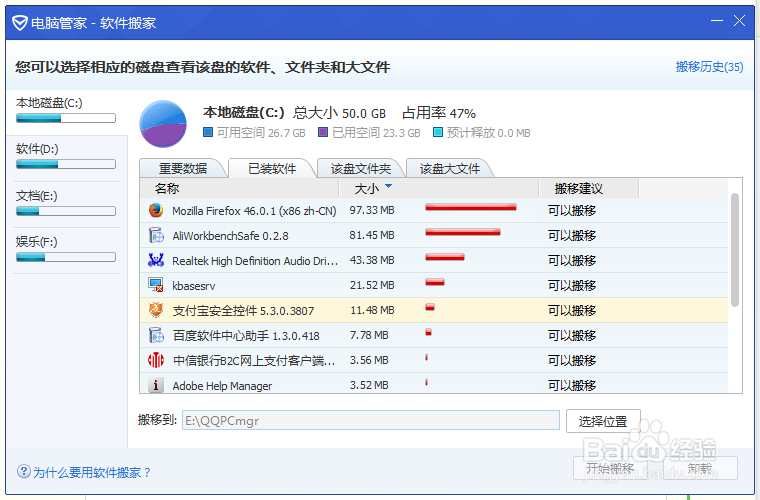This screenshot has width=760, height=500.
Task: Select Adobe Help Manager row name
Action: pyautogui.click(x=222, y=386)
